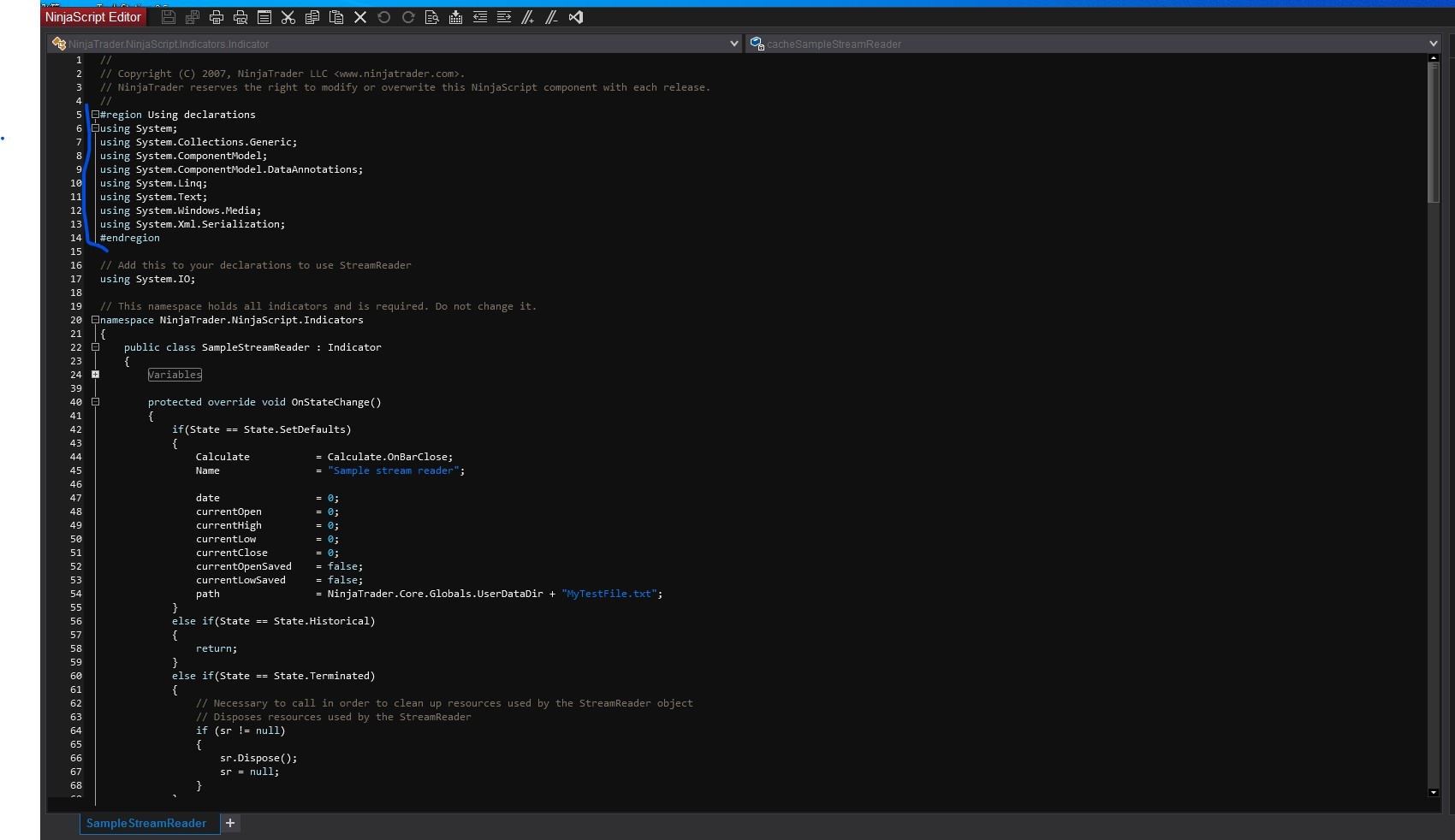Print the script with the printer icon

[217, 17]
